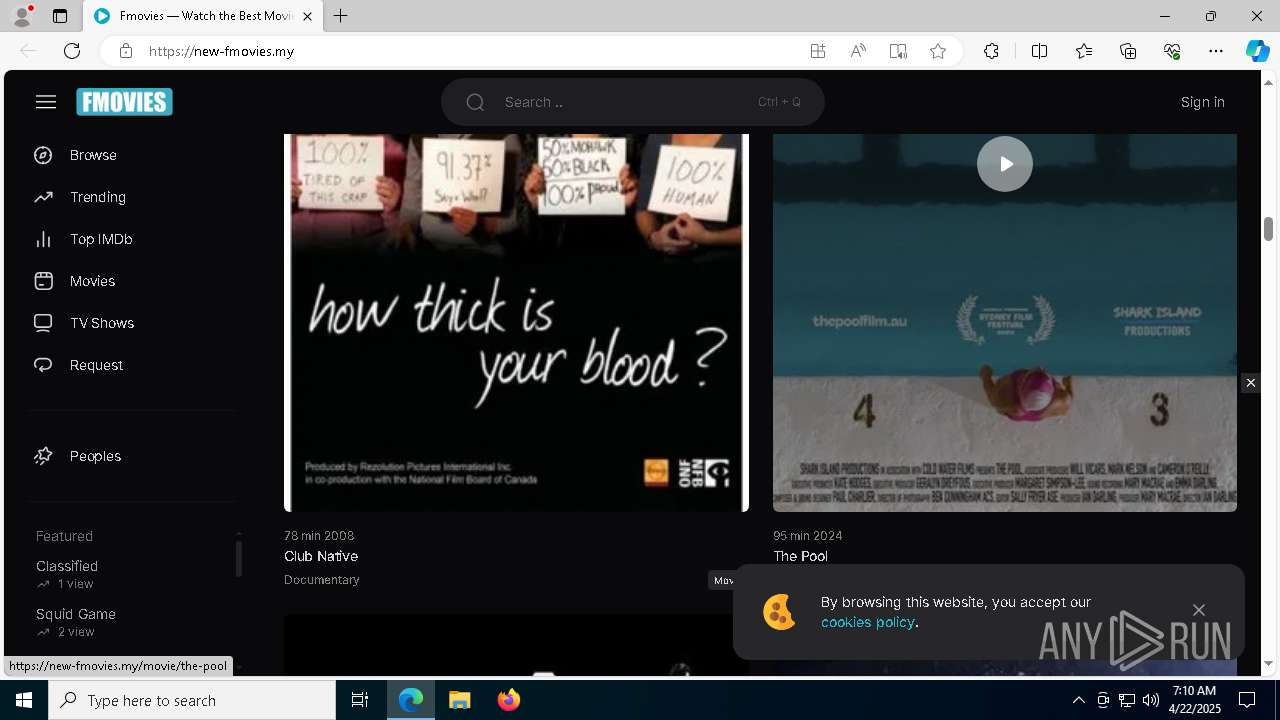The image size is (1280, 720).
Task: Open Peoples page
Action: [x=95, y=456]
